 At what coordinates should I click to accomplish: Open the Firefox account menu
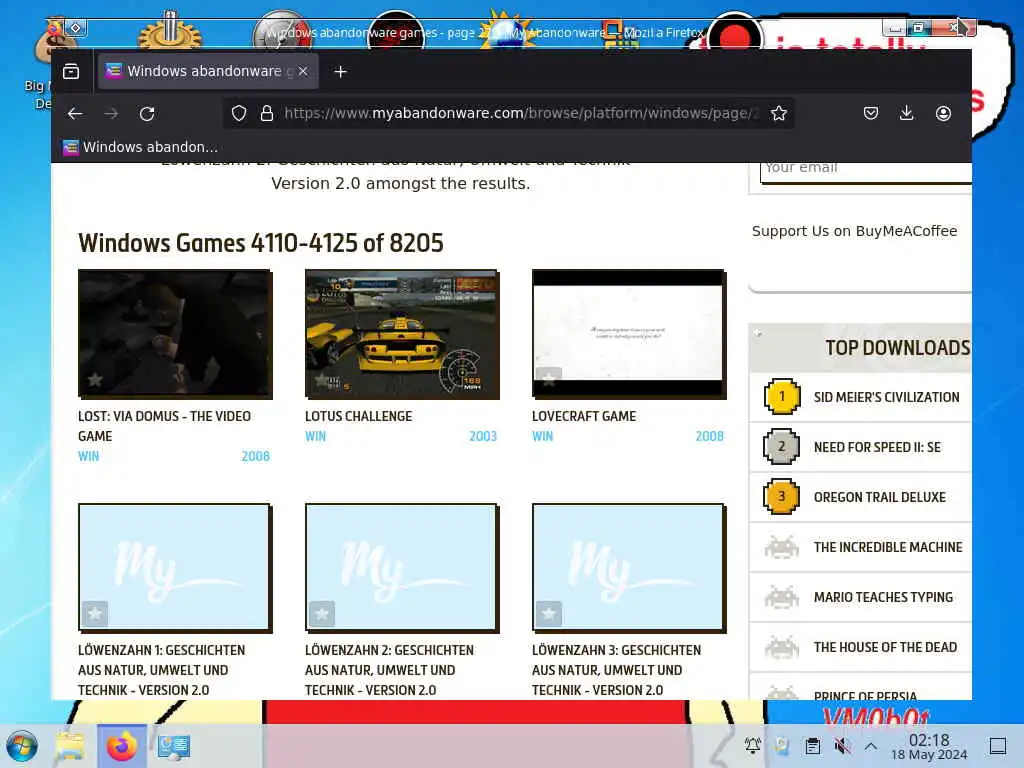pos(943,114)
